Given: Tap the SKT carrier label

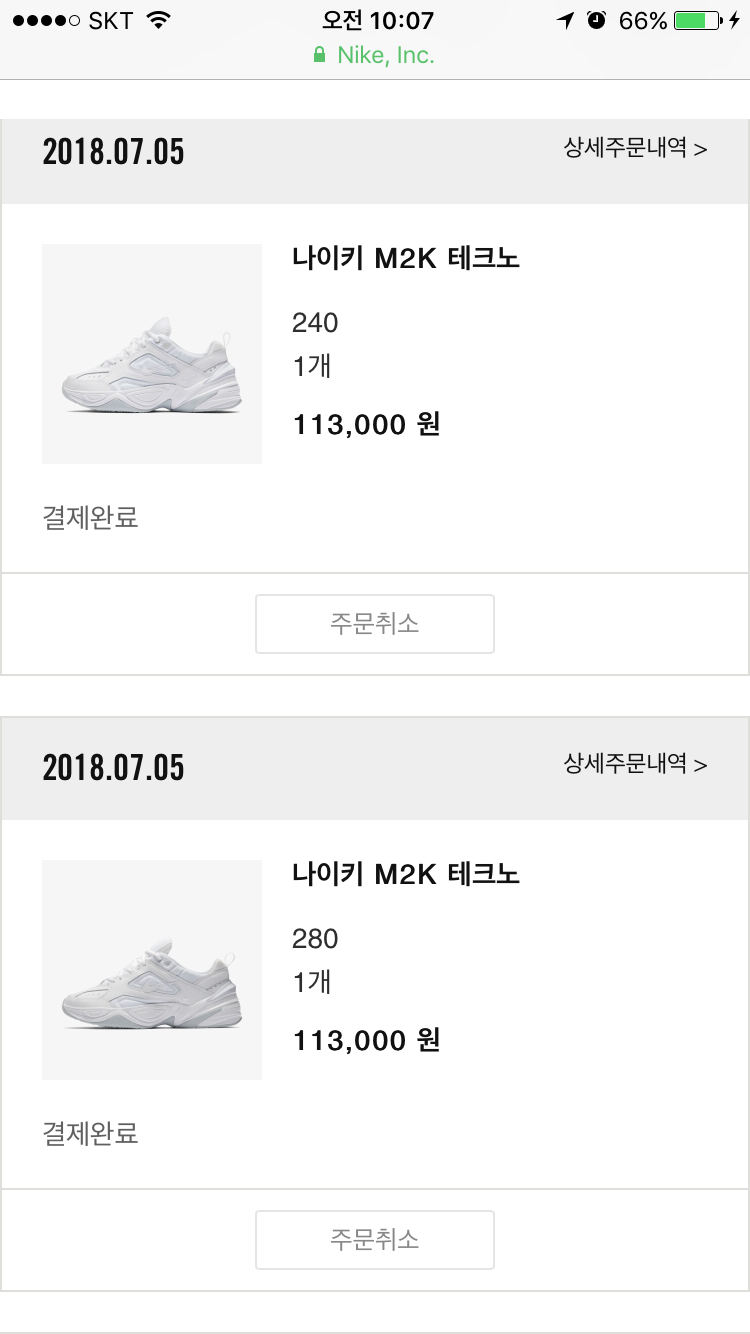Looking at the screenshot, I should coord(110,21).
